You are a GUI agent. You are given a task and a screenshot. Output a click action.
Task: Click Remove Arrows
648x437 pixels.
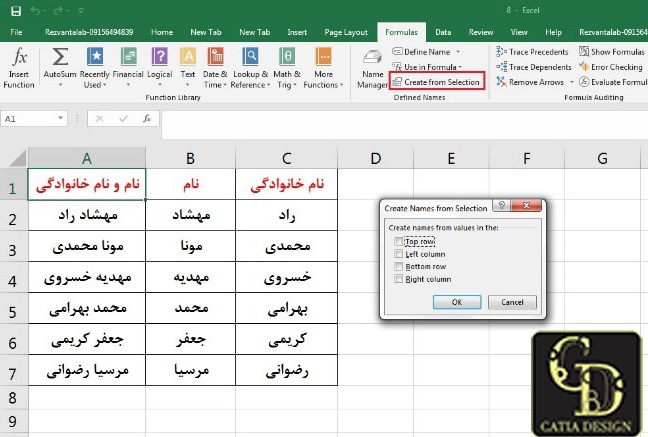[530, 82]
